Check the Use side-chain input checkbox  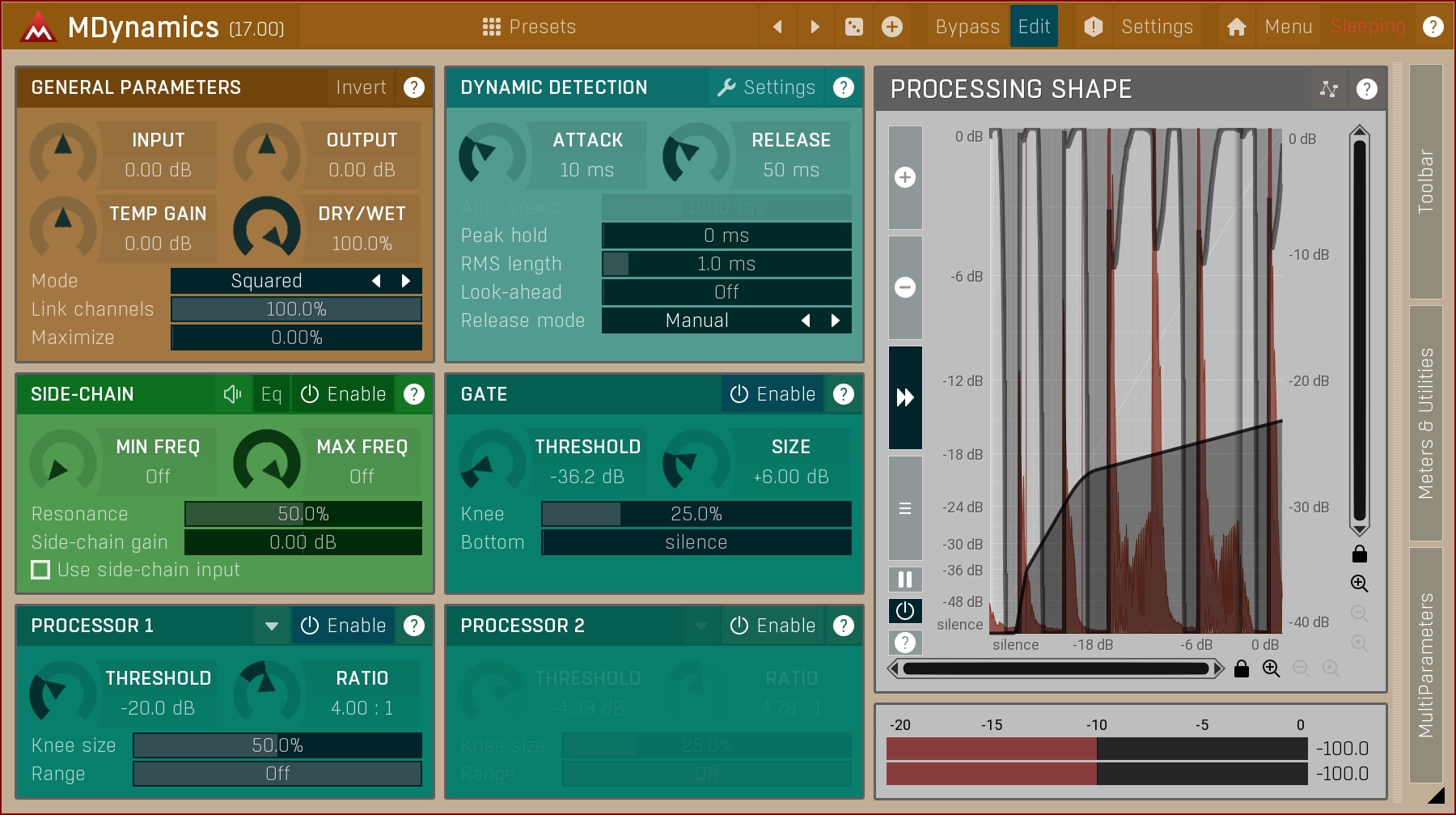point(40,570)
